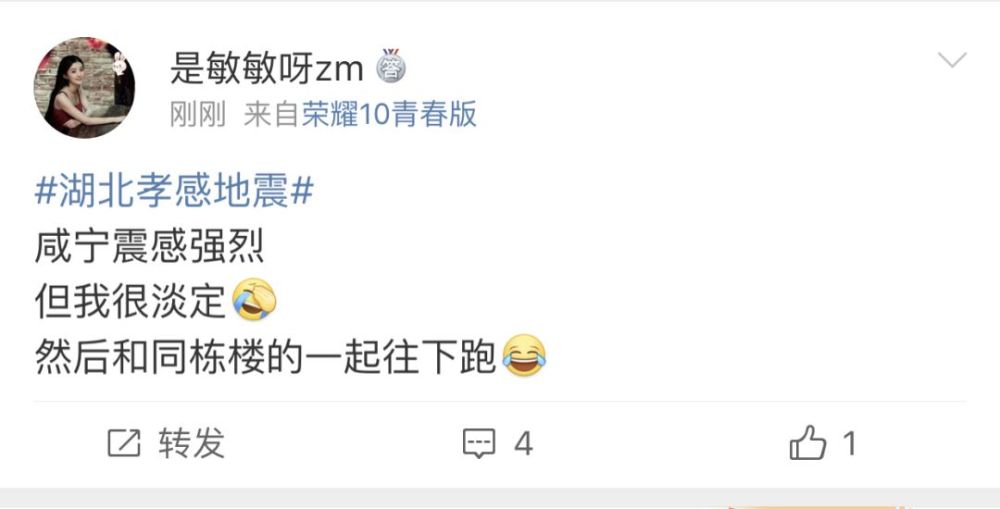Open 是敏敏呀zm profile avatar
The image size is (1000, 509).
(x=84, y=87)
